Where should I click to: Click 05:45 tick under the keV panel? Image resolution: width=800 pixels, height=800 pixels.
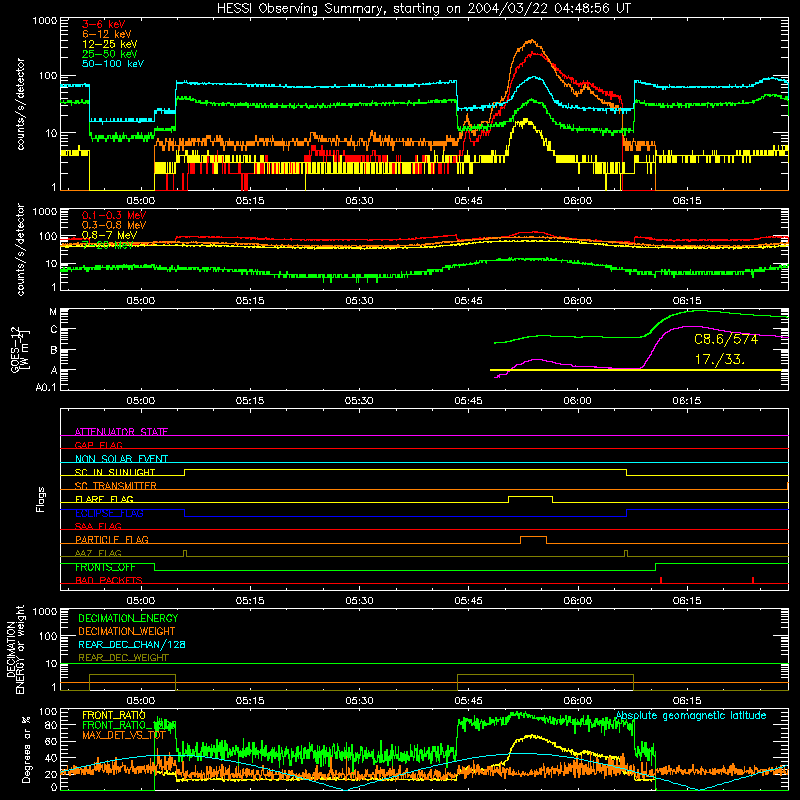pyautogui.click(x=468, y=201)
